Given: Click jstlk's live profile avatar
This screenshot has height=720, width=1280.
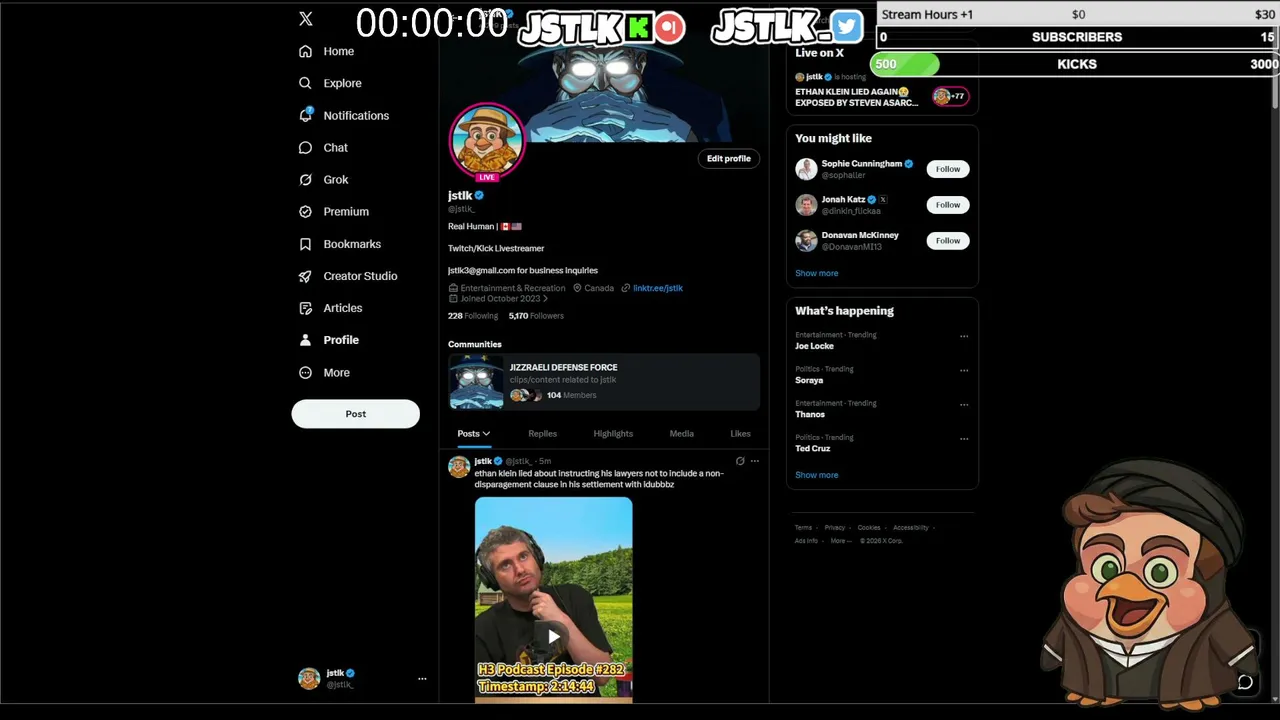Looking at the screenshot, I should pos(487,141).
